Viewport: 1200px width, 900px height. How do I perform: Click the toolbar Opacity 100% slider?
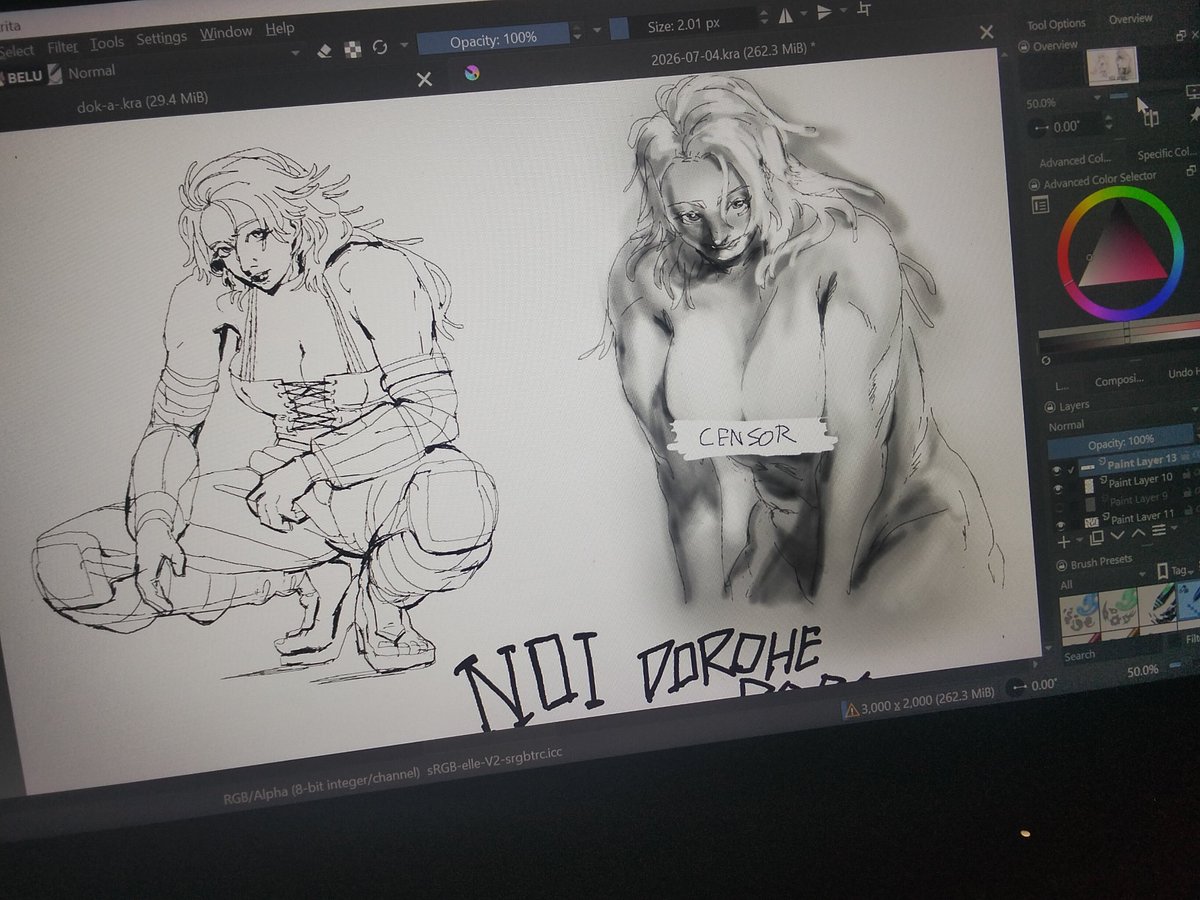click(492, 39)
